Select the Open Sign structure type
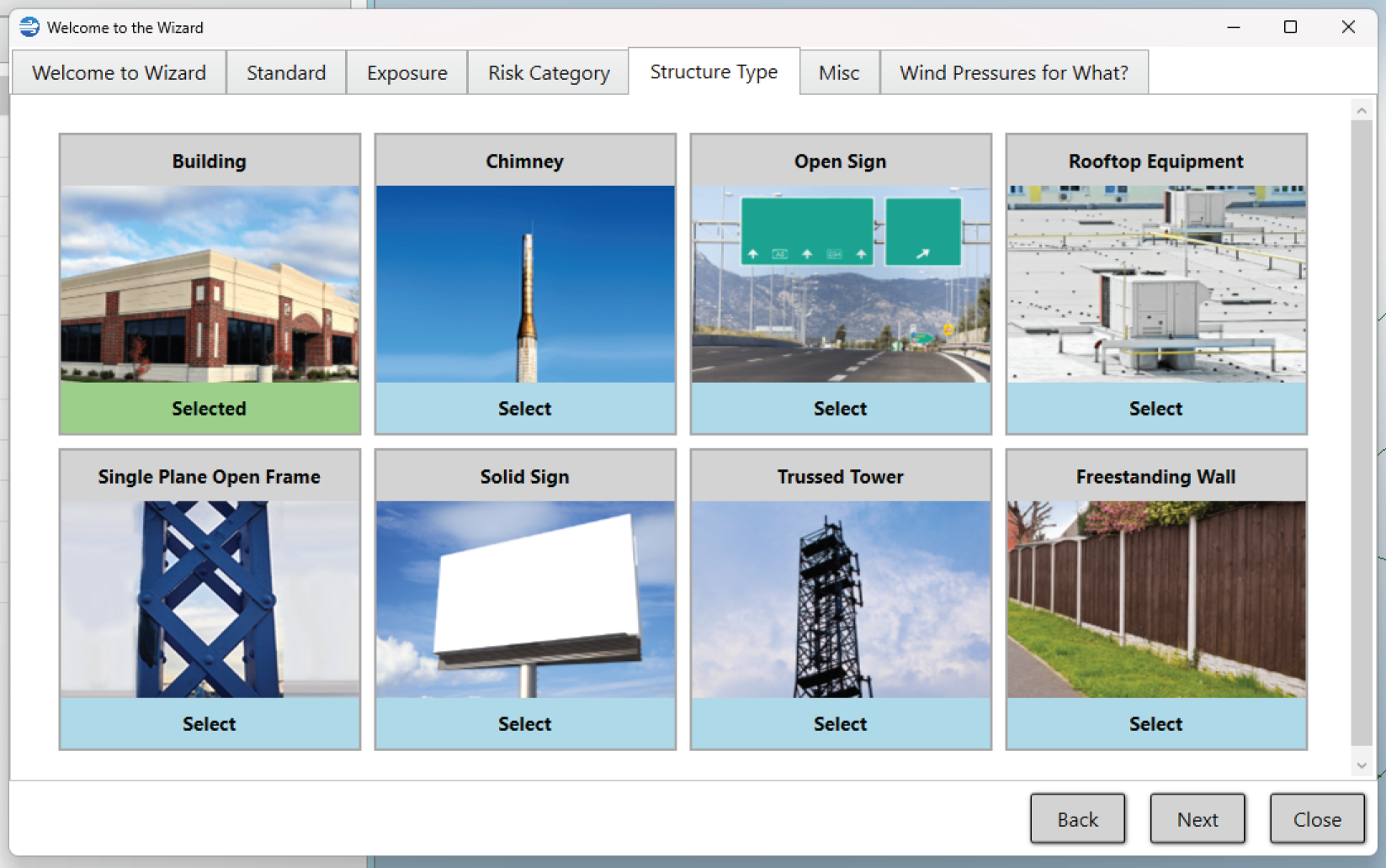Image resolution: width=1386 pixels, height=868 pixels. (840, 409)
